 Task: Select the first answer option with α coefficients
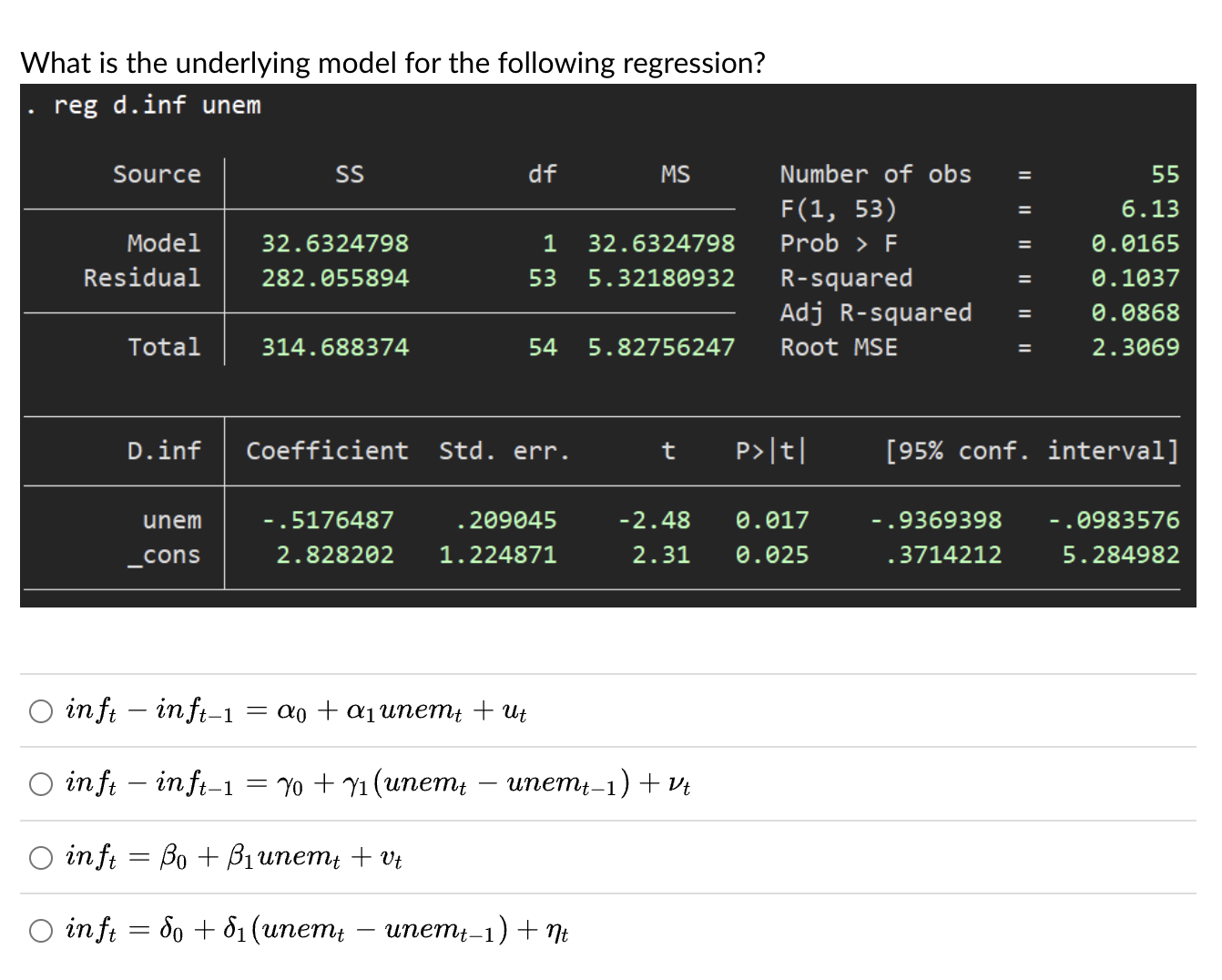(x=41, y=711)
